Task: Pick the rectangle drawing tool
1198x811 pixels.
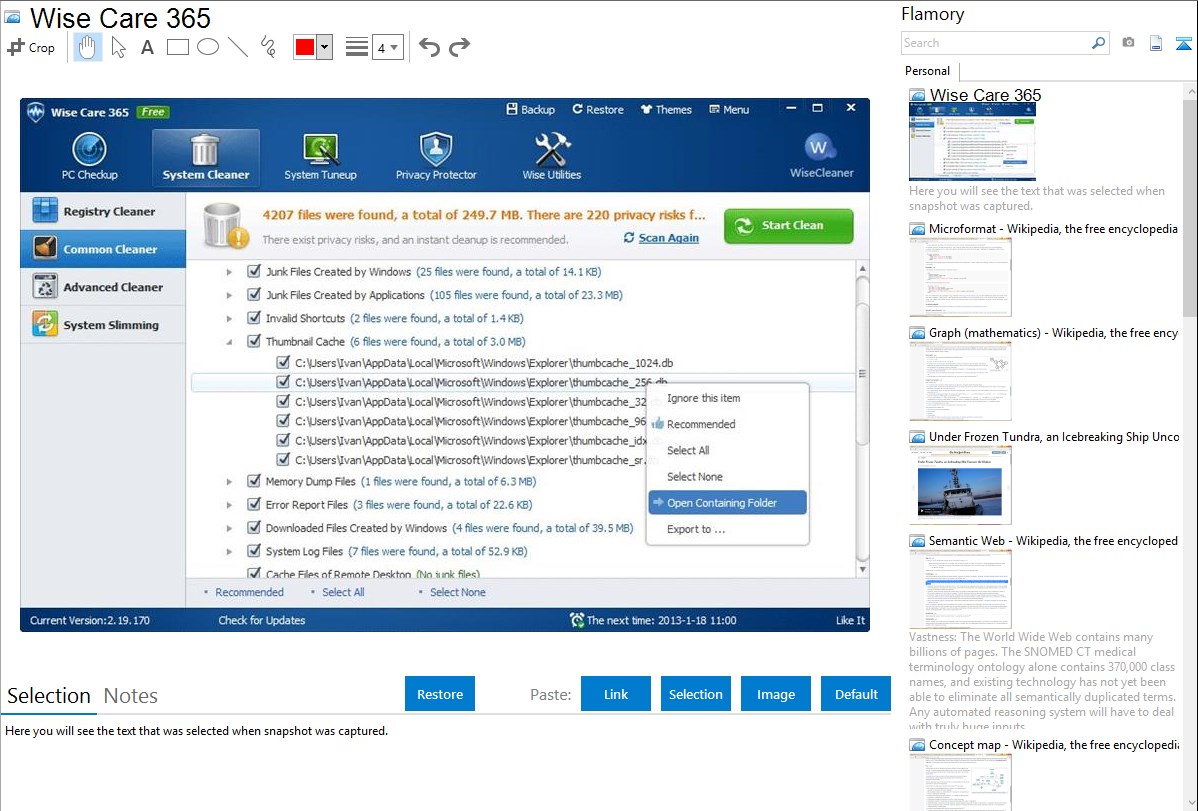Action: click(x=177, y=47)
